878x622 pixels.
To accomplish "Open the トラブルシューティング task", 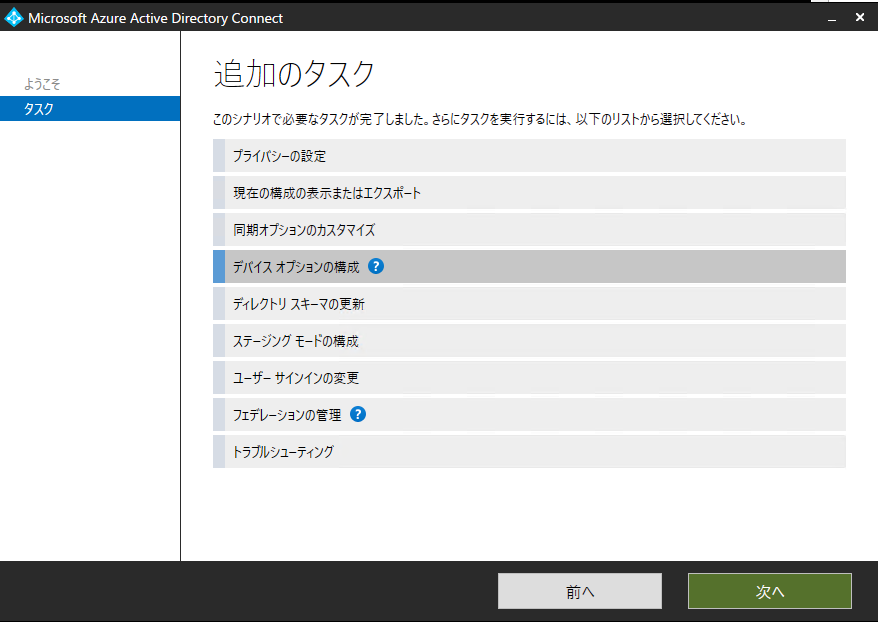I will [529, 451].
